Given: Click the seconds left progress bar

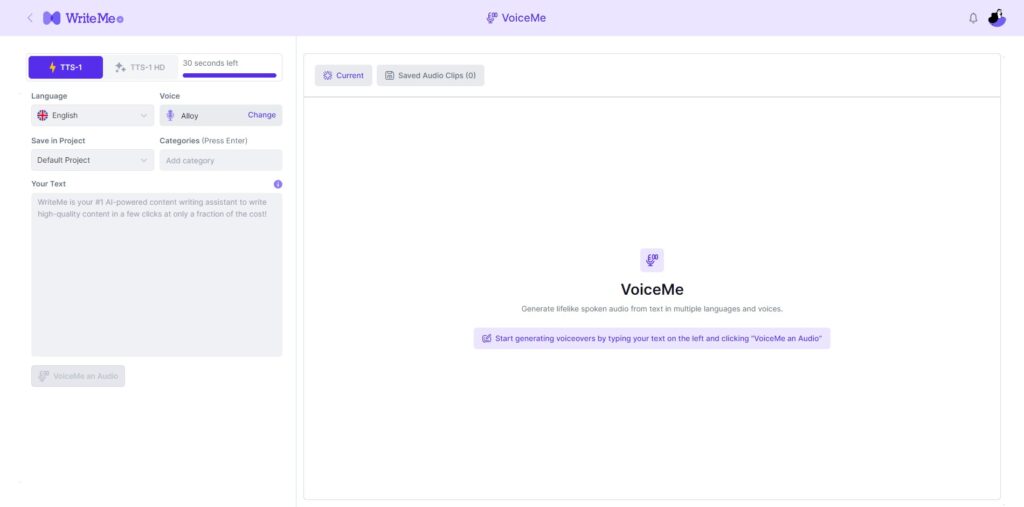Looking at the screenshot, I should point(229,75).
